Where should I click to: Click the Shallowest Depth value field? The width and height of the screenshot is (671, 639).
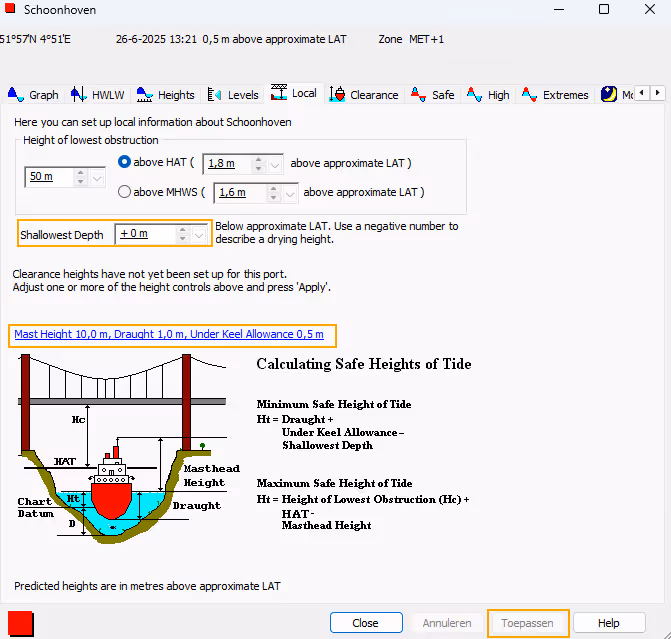pos(145,234)
